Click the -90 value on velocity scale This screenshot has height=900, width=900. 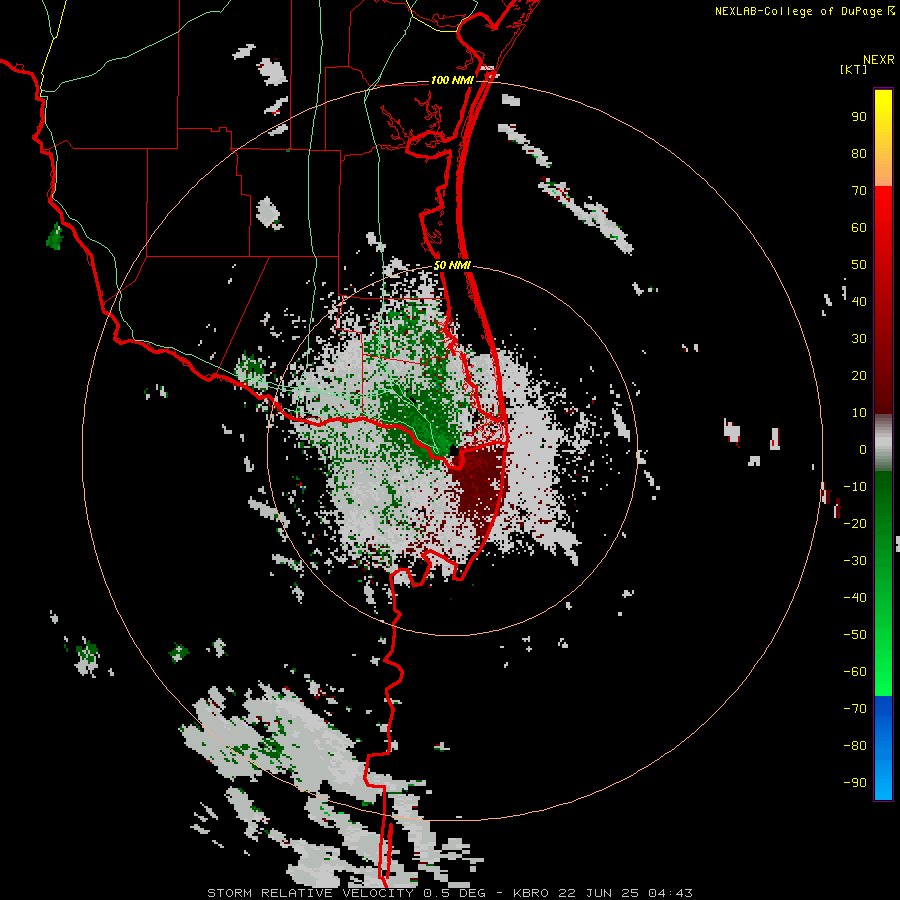click(855, 782)
